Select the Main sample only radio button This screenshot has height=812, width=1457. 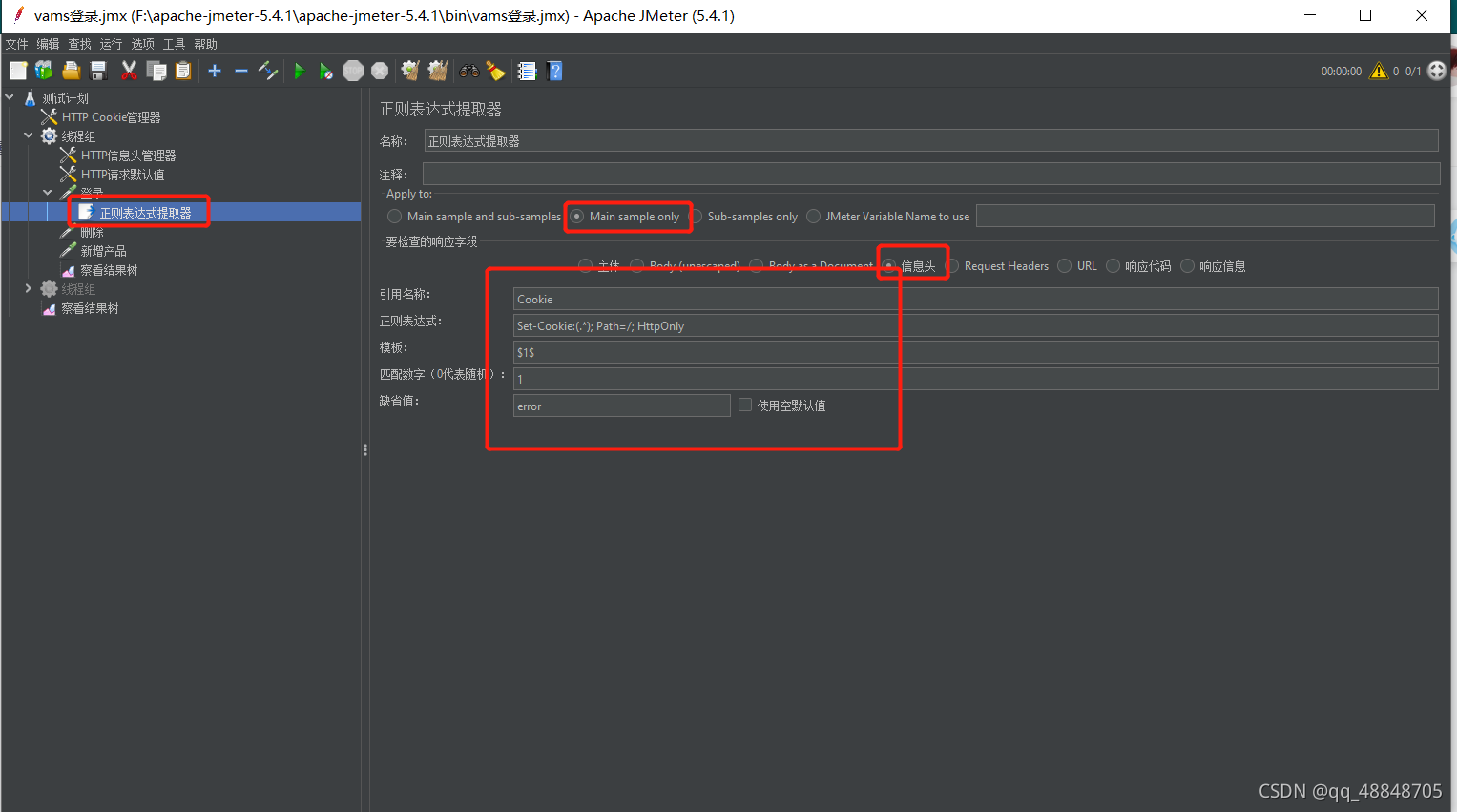[575, 216]
